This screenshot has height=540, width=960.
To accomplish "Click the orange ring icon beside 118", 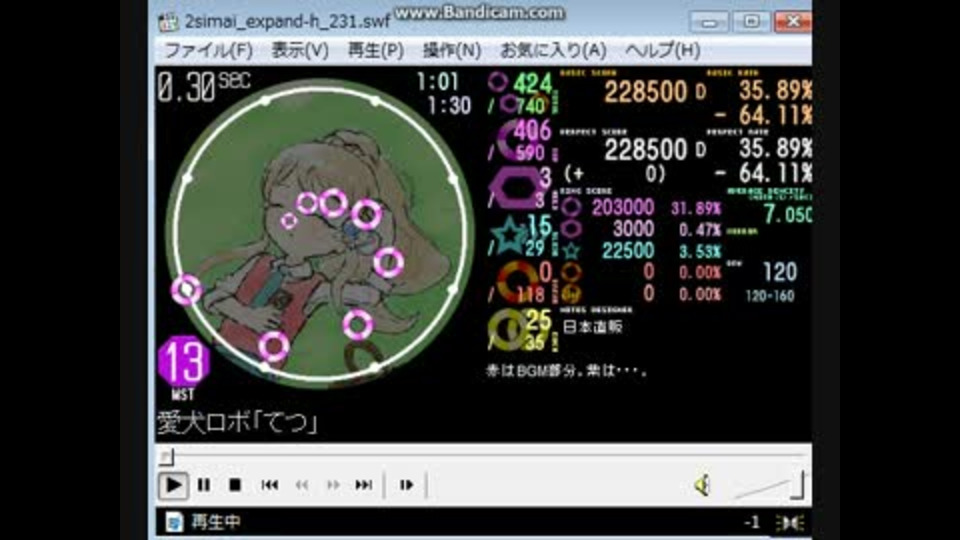I will (x=516, y=281).
